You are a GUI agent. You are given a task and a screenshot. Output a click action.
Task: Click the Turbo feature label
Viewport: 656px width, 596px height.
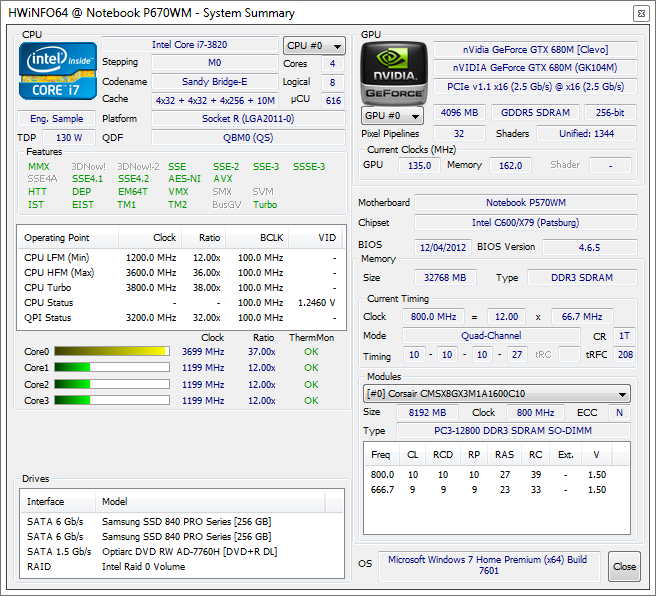pos(265,205)
